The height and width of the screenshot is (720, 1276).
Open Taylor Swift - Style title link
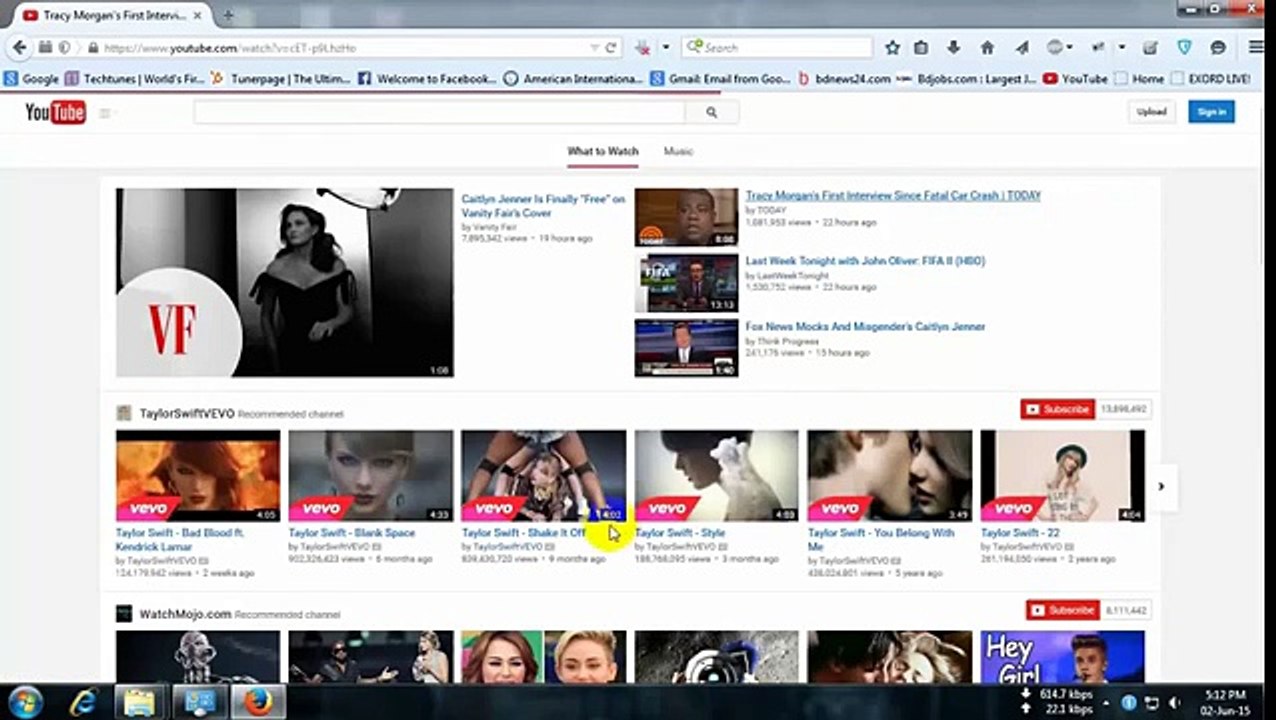(x=680, y=533)
